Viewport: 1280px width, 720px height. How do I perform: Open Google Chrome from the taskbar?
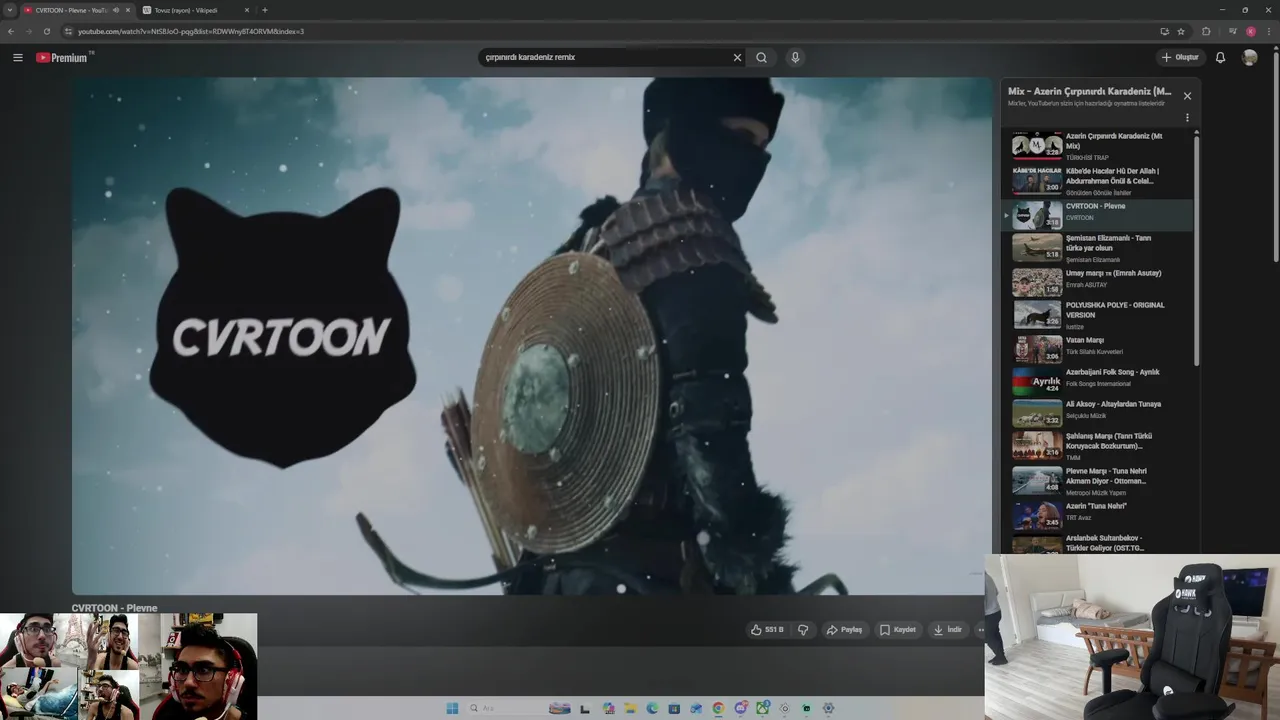pos(718,708)
